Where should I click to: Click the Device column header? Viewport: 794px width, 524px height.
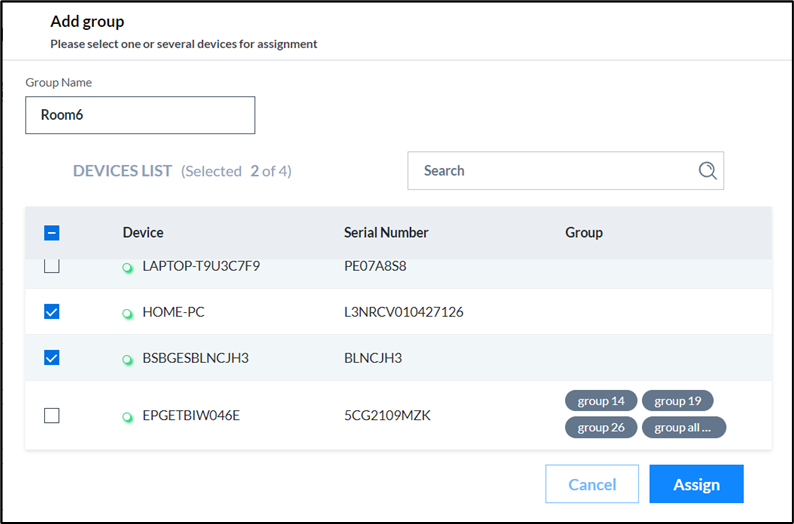pyautogui.click(x=143, y=232)
